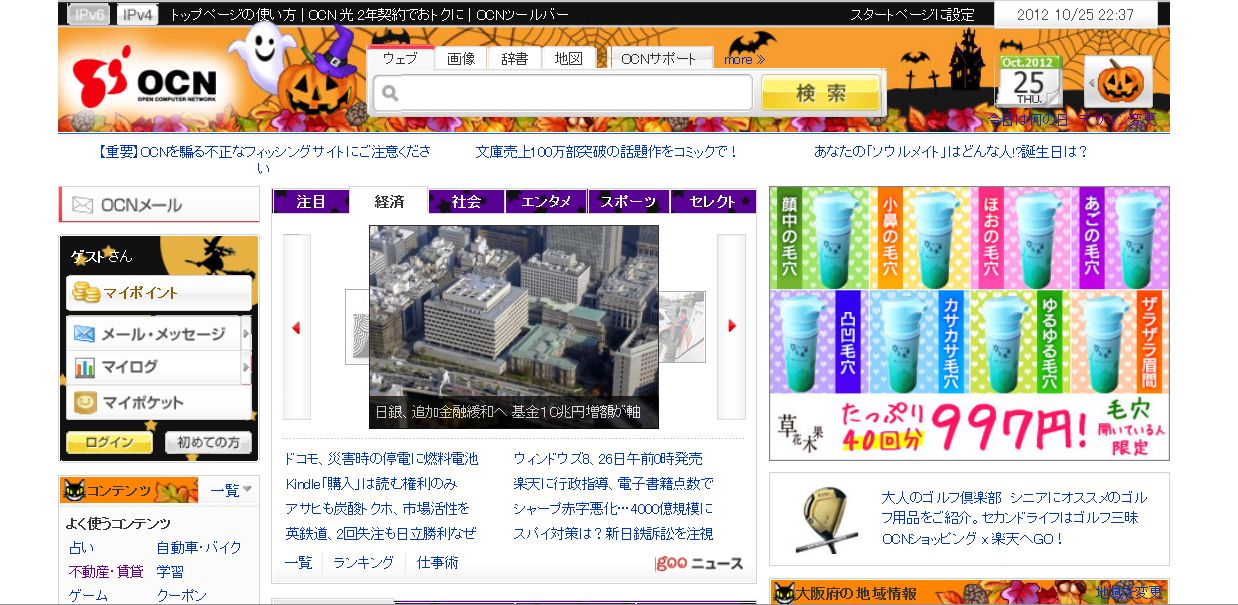Open the Oct 25 calendar icon
The image size is (1238, 605).
pyautogui.click(x=1028, y=81)
